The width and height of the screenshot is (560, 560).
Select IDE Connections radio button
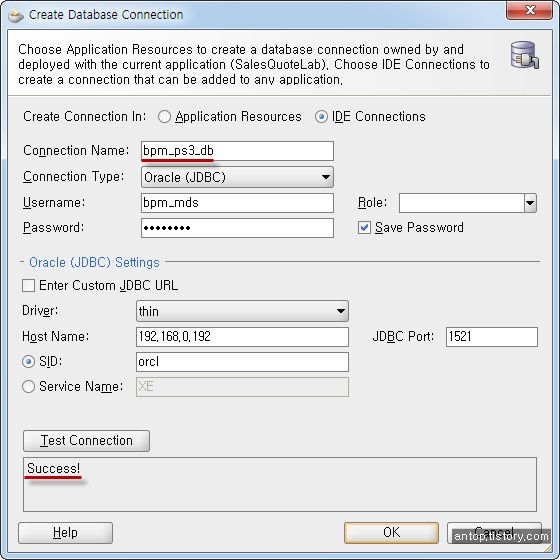(321, 117)
